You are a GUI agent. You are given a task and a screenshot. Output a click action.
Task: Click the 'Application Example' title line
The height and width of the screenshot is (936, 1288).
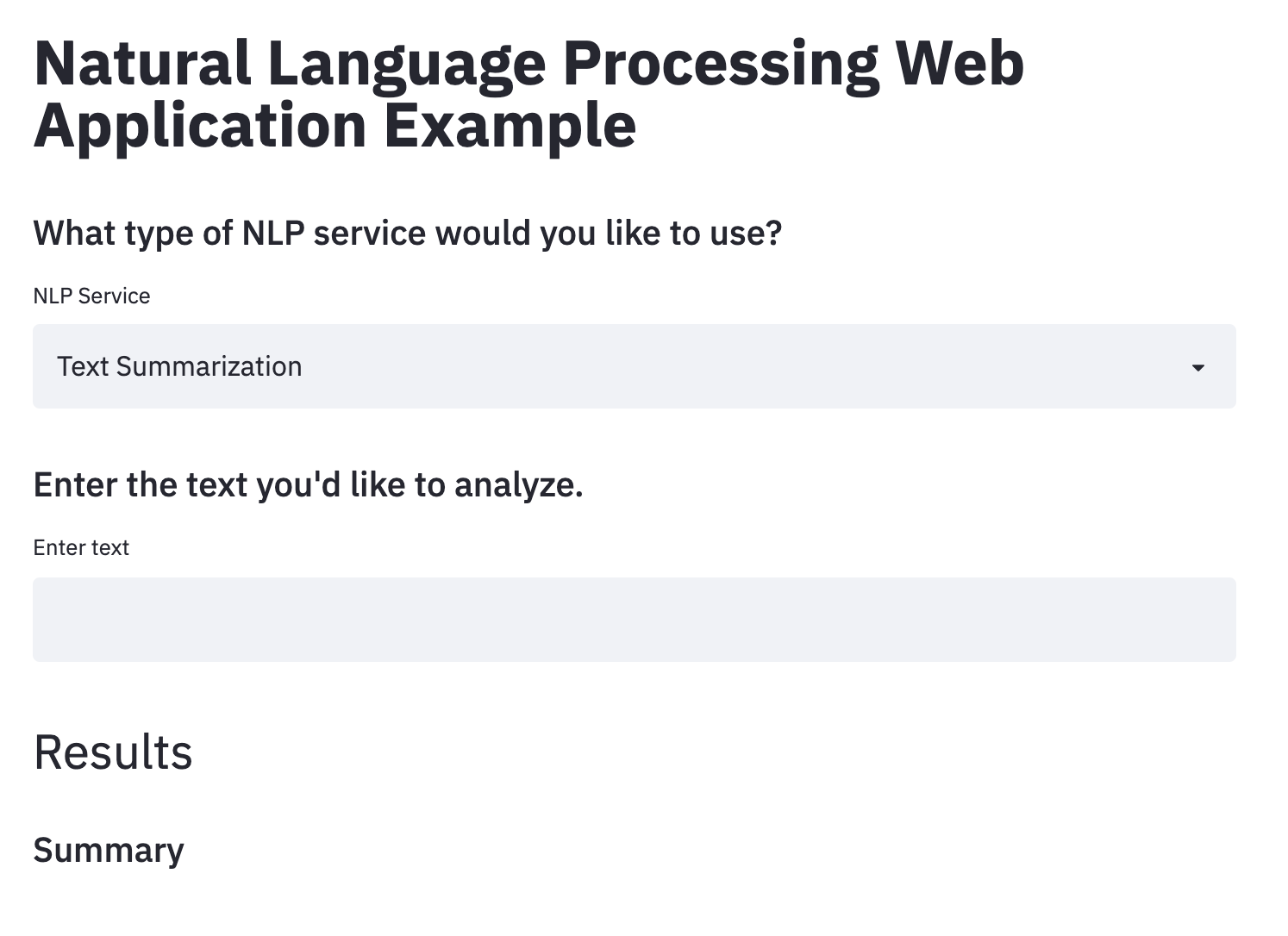[x=335, y=126]
